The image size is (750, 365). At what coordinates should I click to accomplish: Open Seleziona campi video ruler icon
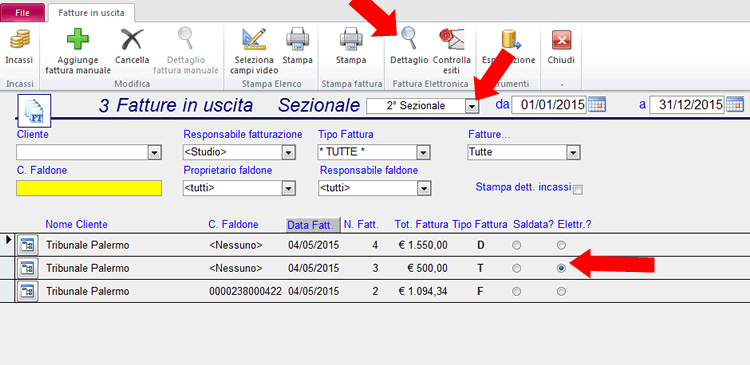[x=254, y=39]
